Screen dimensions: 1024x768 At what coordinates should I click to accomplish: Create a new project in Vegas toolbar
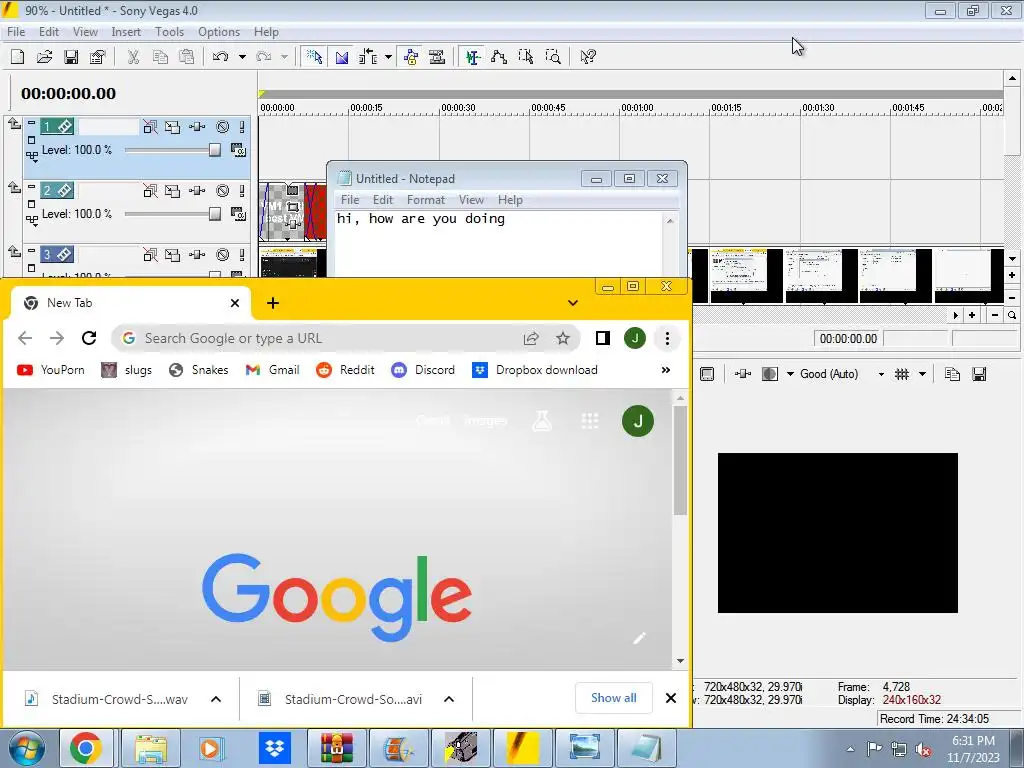pyautogui.click(x=18, y=57)
